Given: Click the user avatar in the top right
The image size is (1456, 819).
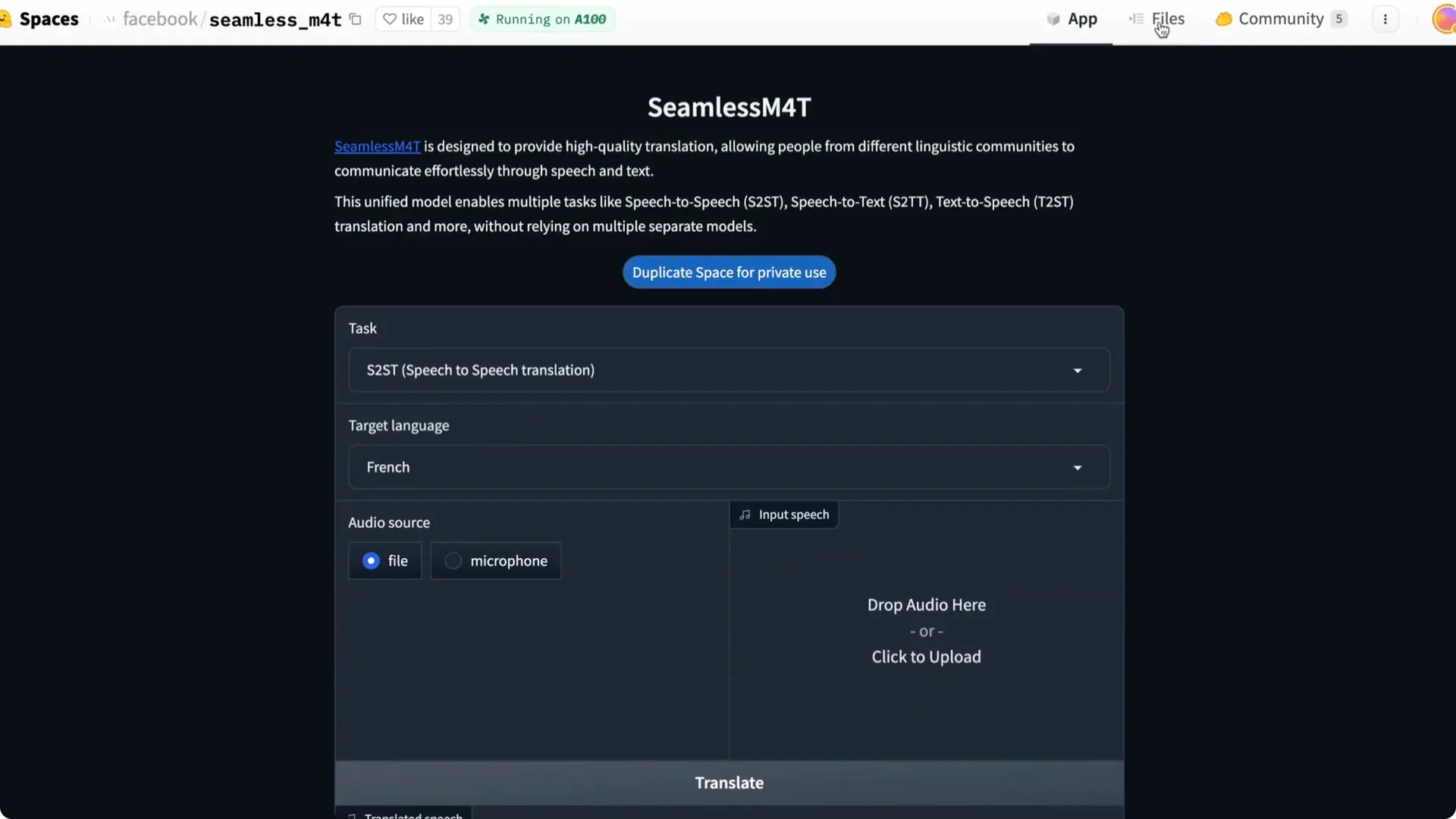Looking at the screenshot, I should pyautogui.click(x=1444, y=19).
